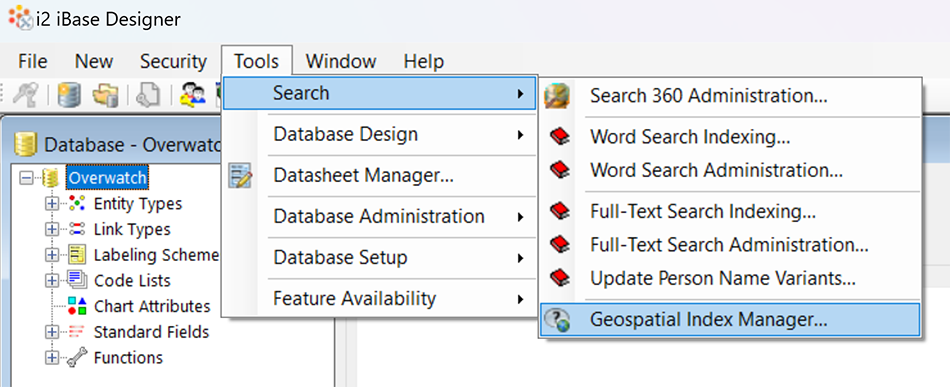
Task: Open the File menu
Action: point(33,61)
